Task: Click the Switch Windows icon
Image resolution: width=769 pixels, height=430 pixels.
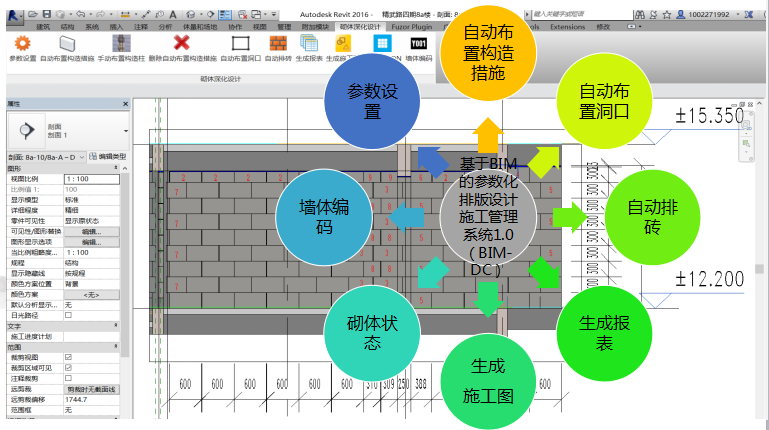Action: click(x=256, y=15)
